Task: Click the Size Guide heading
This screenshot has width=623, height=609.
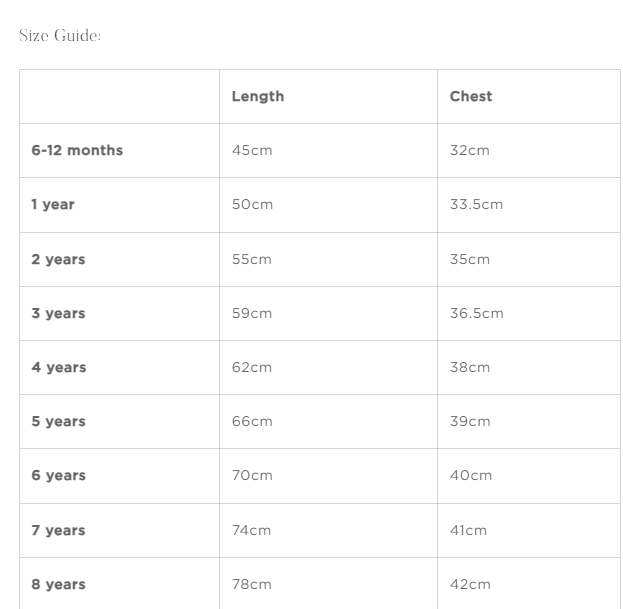Action: [60, 36]
